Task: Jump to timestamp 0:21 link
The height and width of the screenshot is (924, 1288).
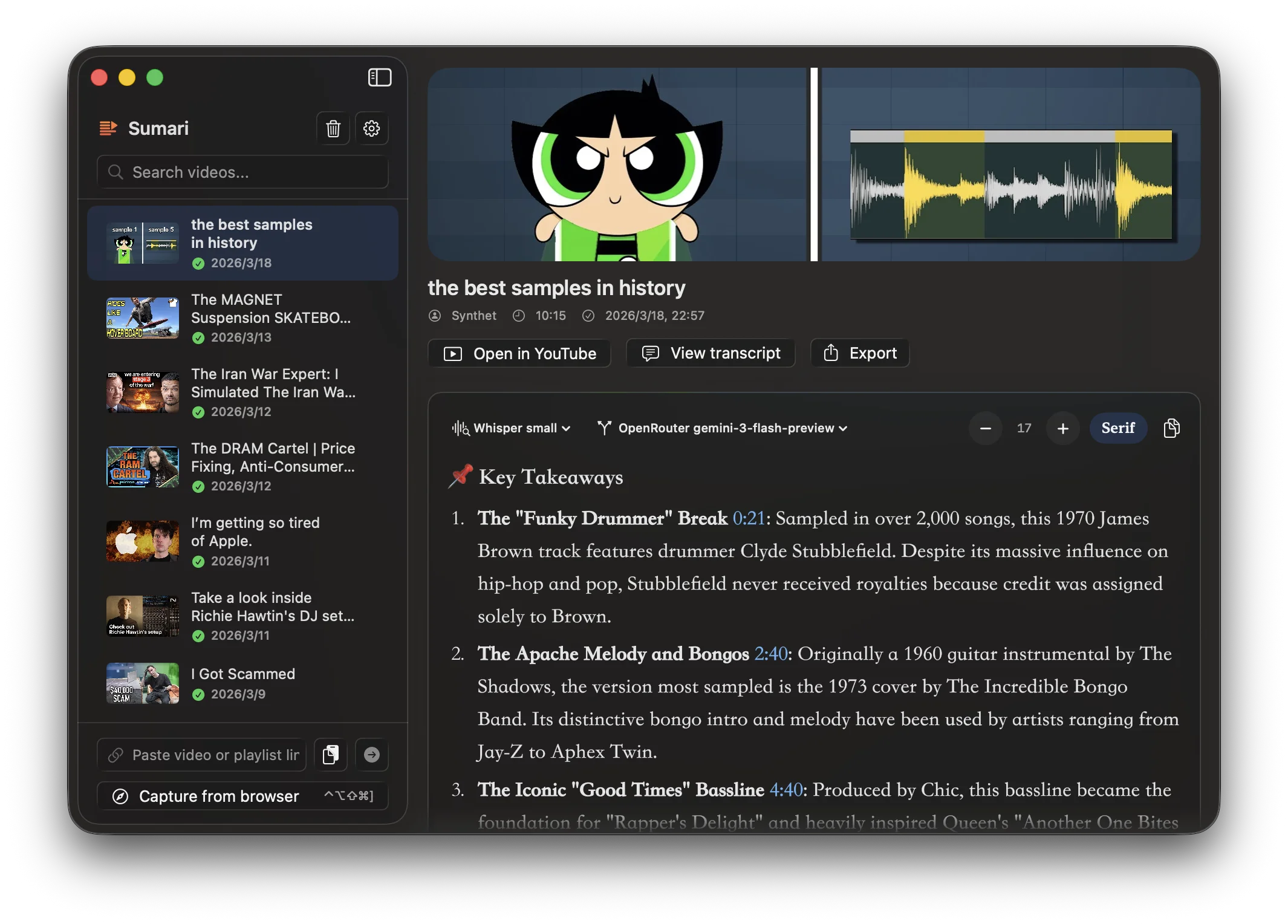Action: [x=749, y=518]
